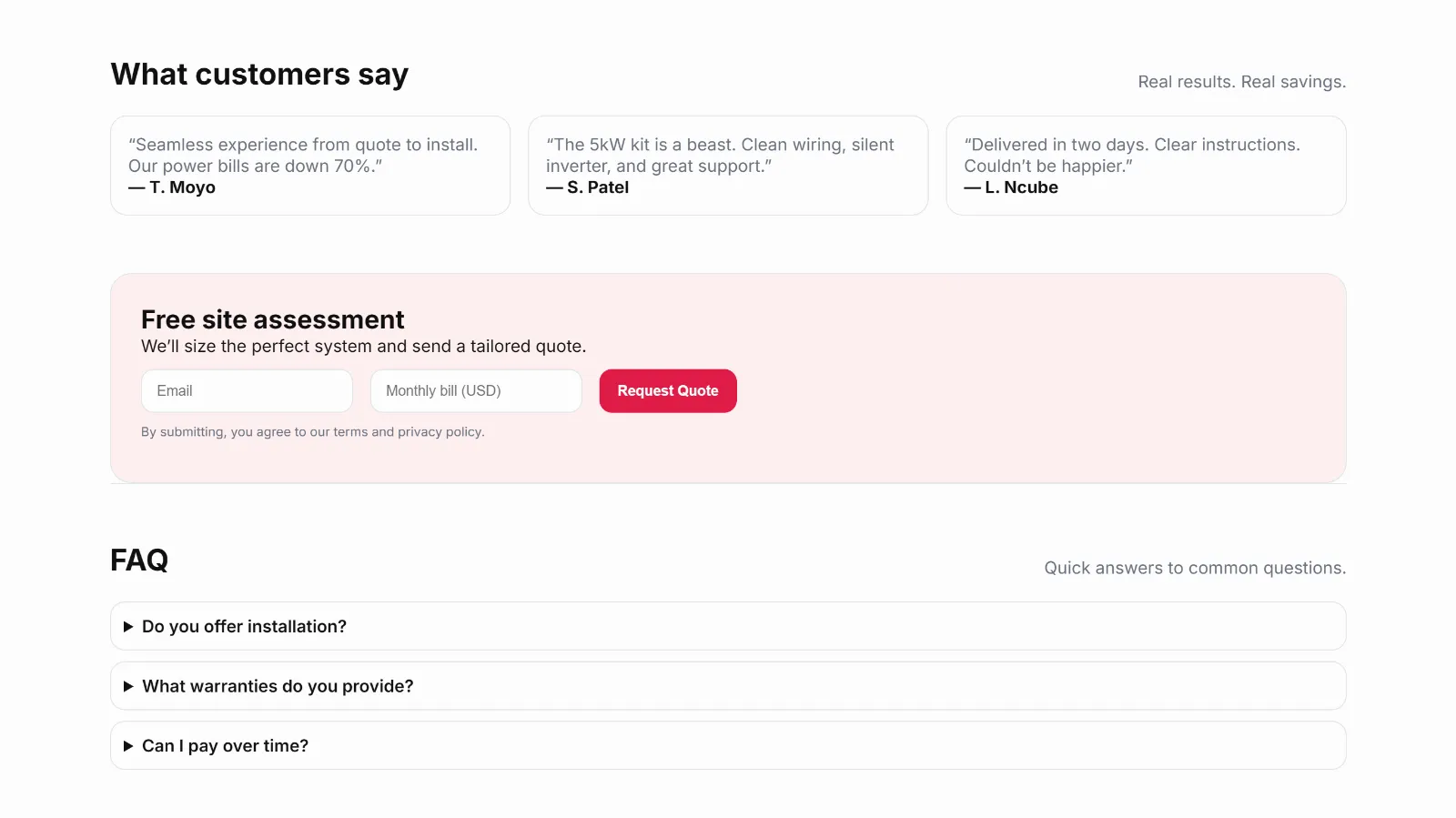The height and width of the screenshot is (818, 1456).
Task: Click the author name S. Patel
Action: (597, 187)
